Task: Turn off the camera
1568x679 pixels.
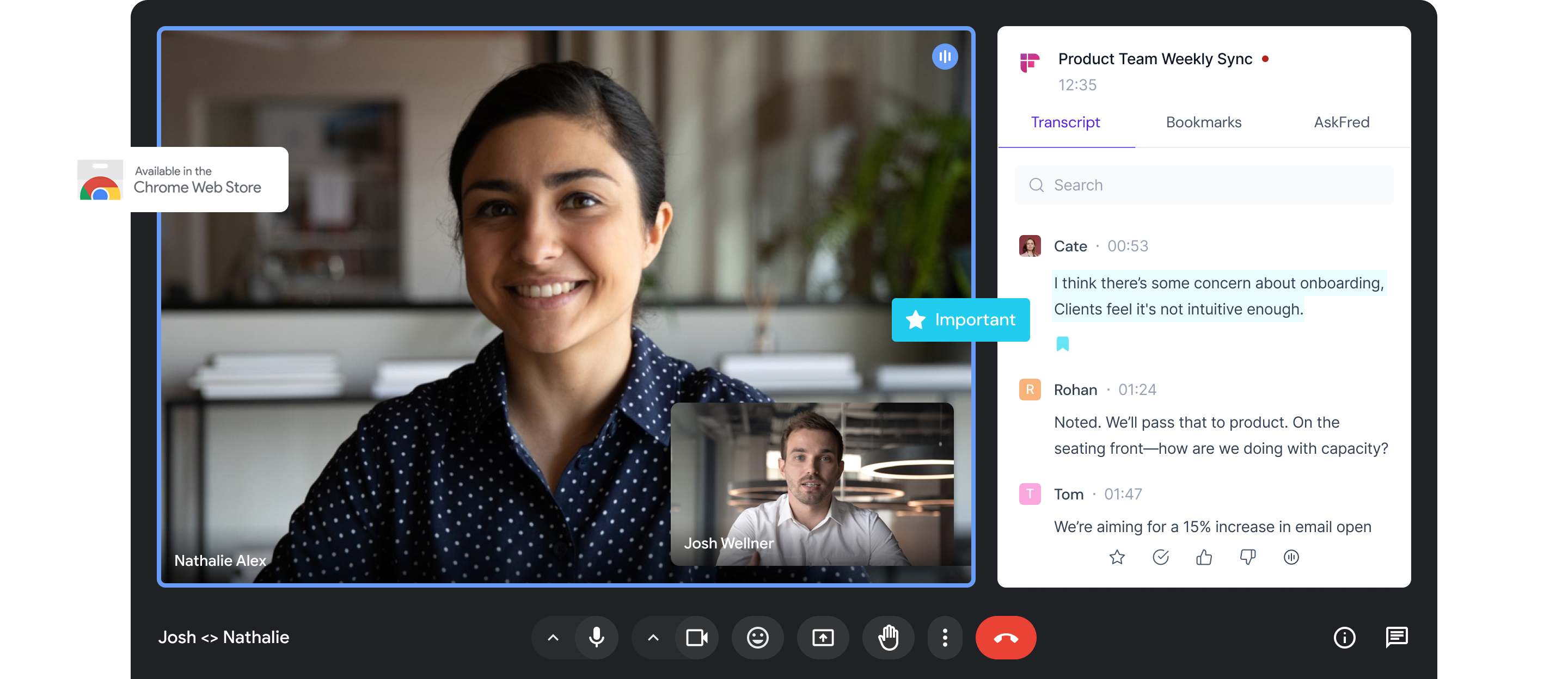Action: coord(697,638)
